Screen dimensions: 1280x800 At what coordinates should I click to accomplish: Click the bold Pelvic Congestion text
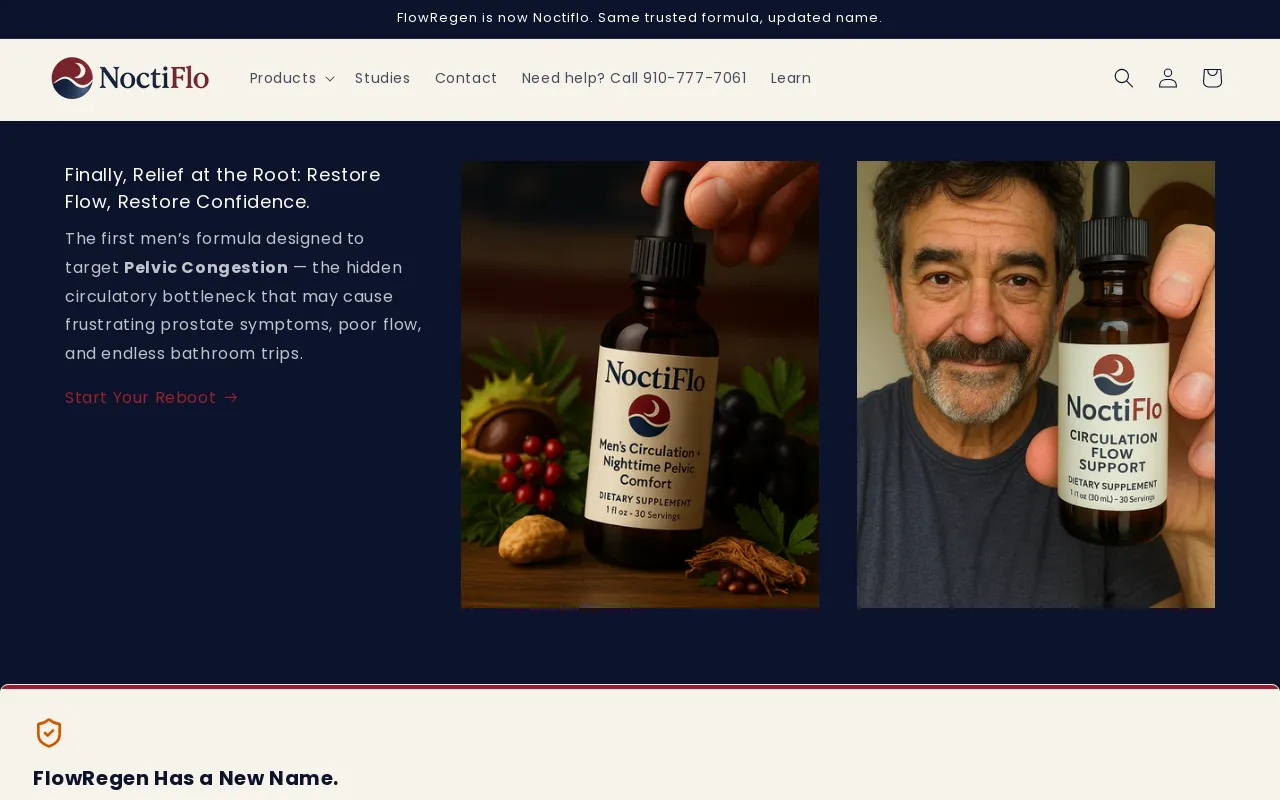206,267
